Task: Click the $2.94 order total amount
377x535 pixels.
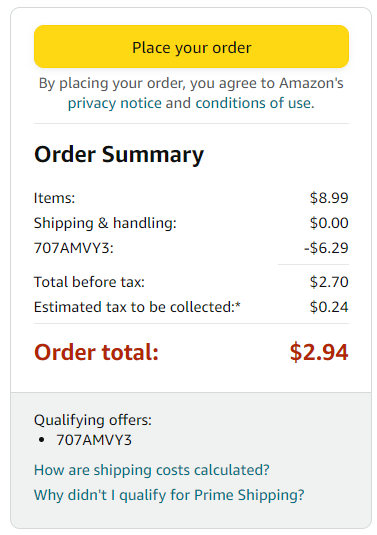Action: pos(319,352)
